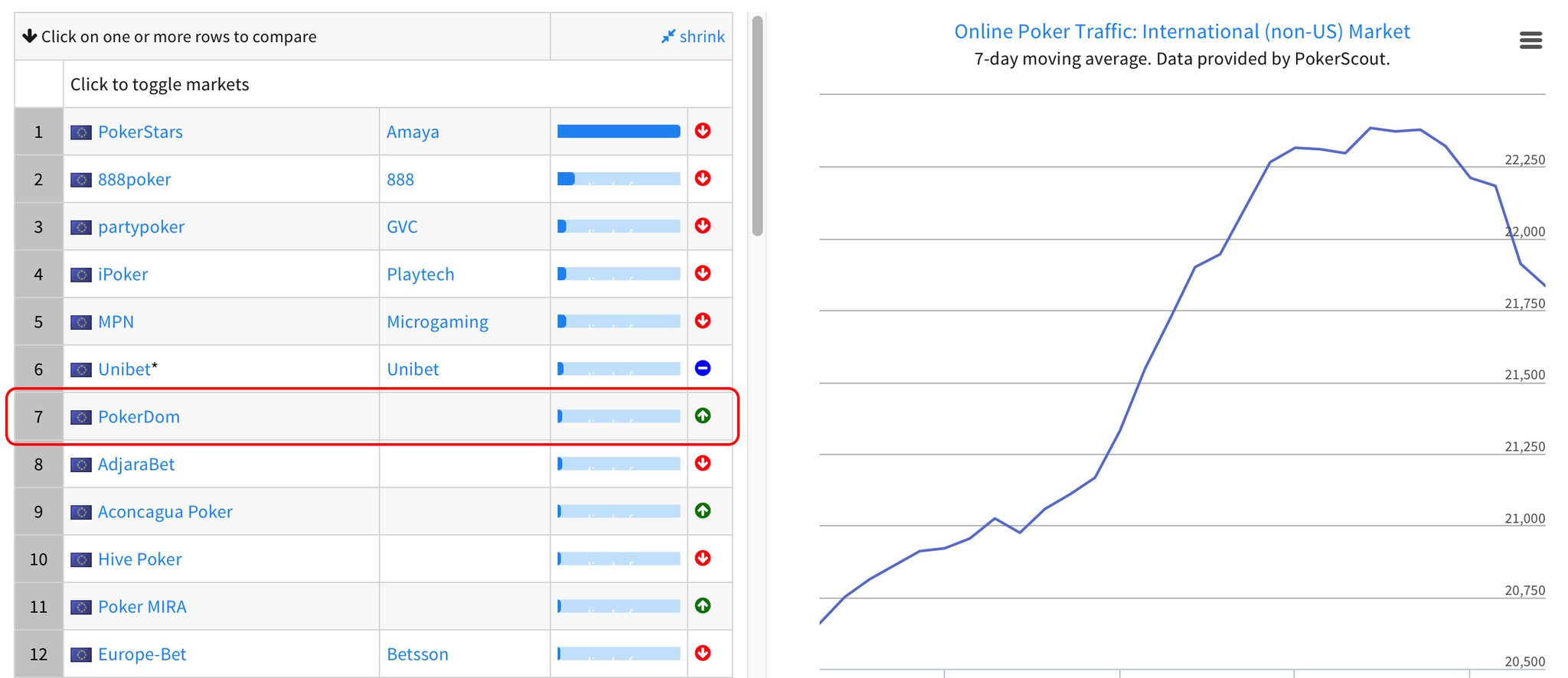The height and width of the screenshot is (678, 1568).
Task: Click the red down-trend arrow for PokerStars
Action: coord(702,131)
